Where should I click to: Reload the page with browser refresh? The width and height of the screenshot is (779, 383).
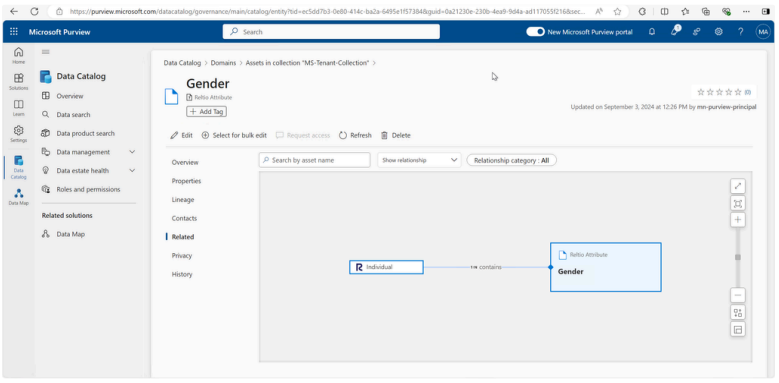pyautogui.click(x=34, y=11)
